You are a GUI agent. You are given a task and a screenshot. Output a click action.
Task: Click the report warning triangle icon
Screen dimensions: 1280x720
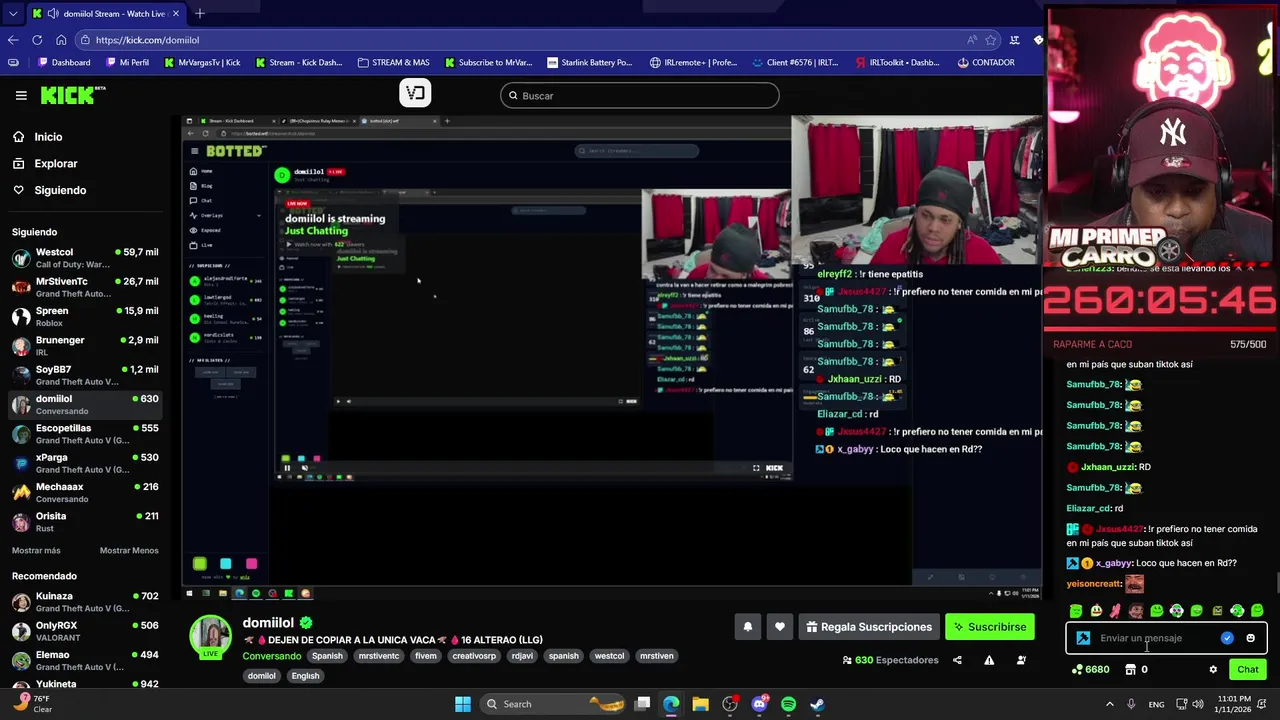(989, 660)
